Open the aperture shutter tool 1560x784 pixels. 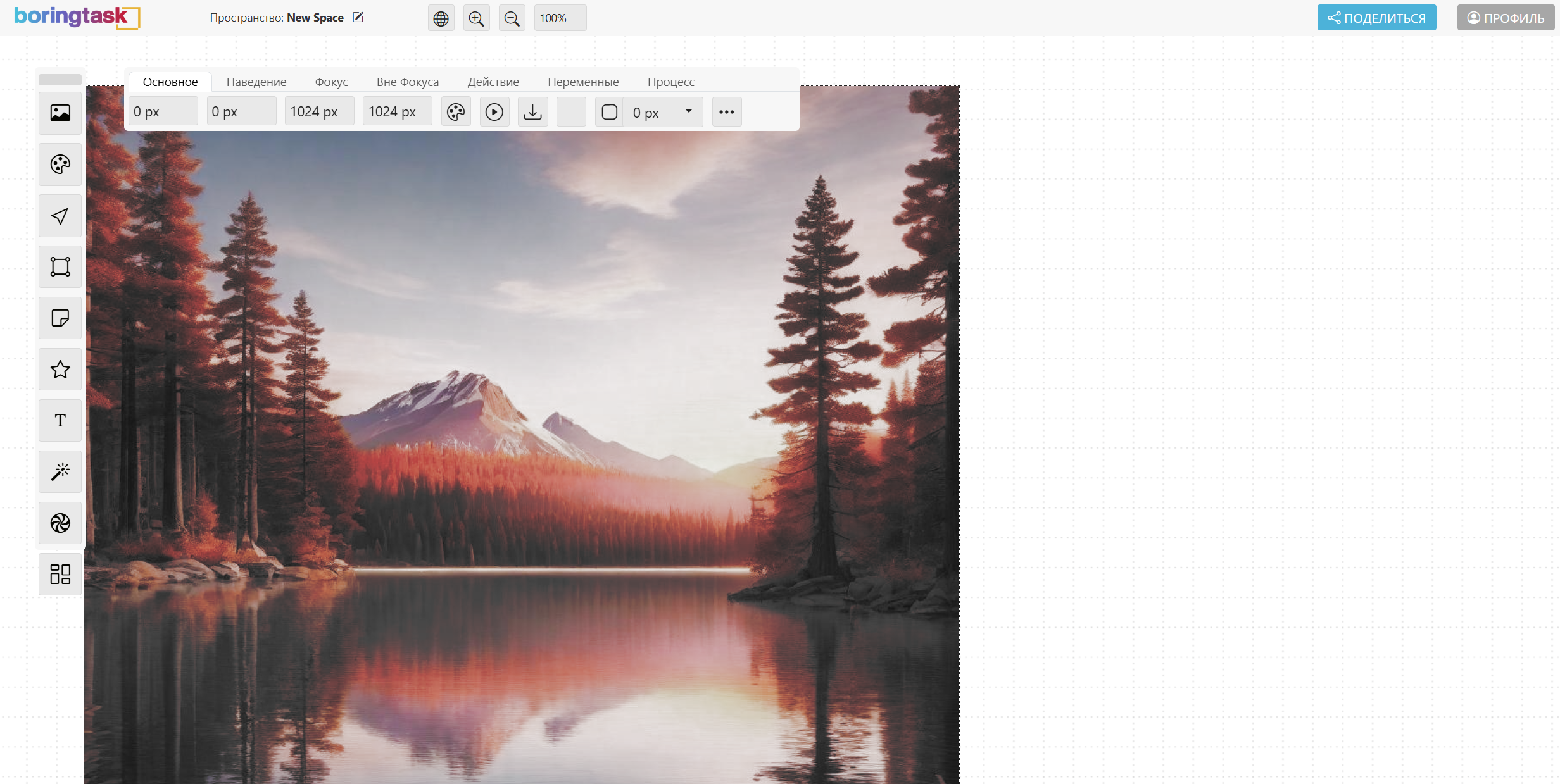click(60, 523)
